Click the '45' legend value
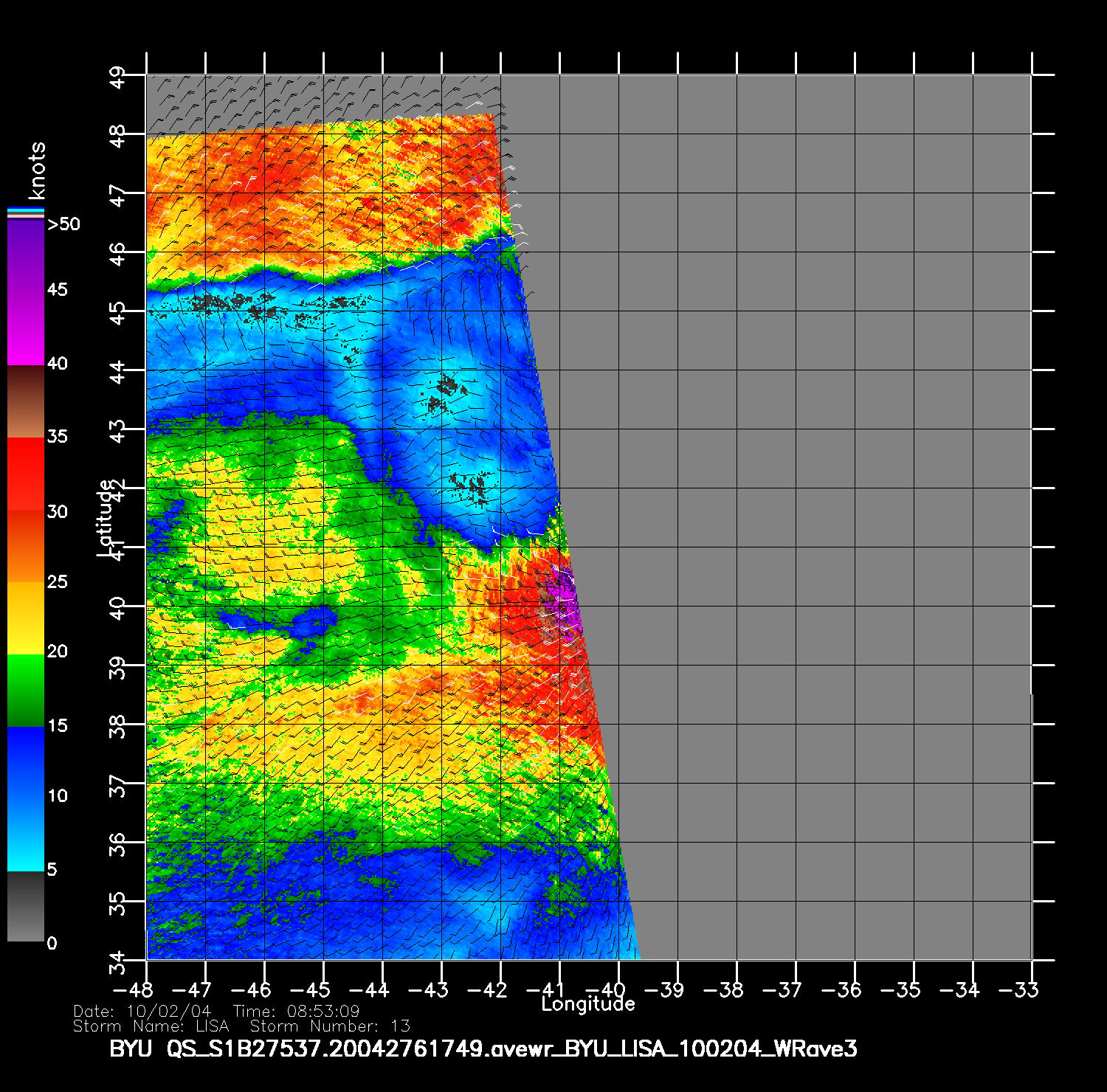This screenshot has height=1092, width=1107. 58,289
